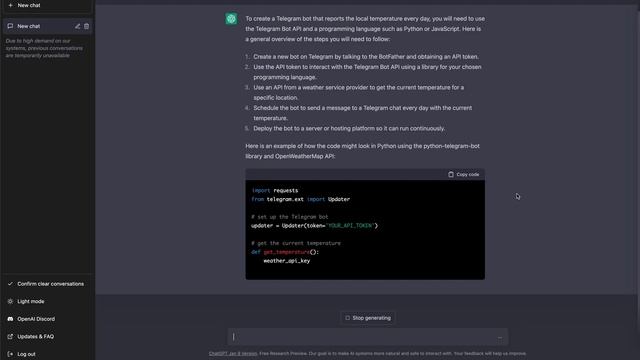The image size is (640, 360).
Task: Click step text 'Create a new bot on Telegram'
Action: coord(293,57)
